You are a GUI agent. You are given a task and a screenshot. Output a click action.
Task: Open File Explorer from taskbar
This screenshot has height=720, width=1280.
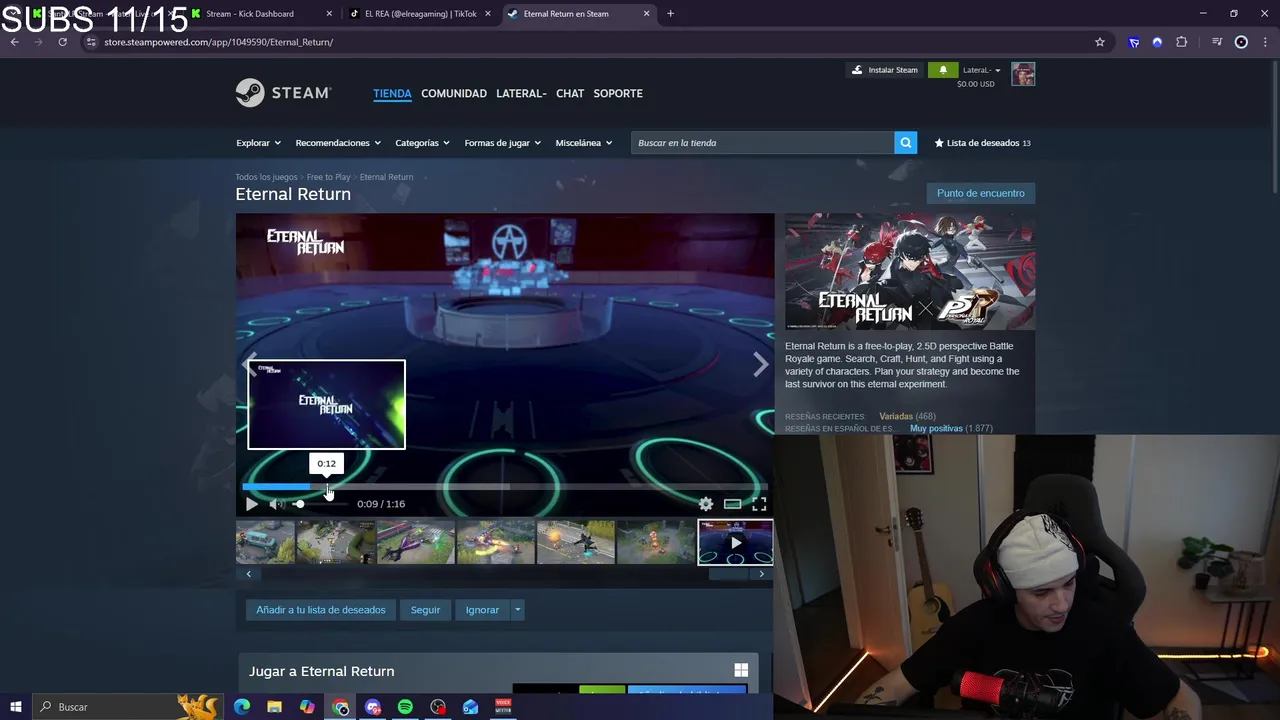(274, 707)
